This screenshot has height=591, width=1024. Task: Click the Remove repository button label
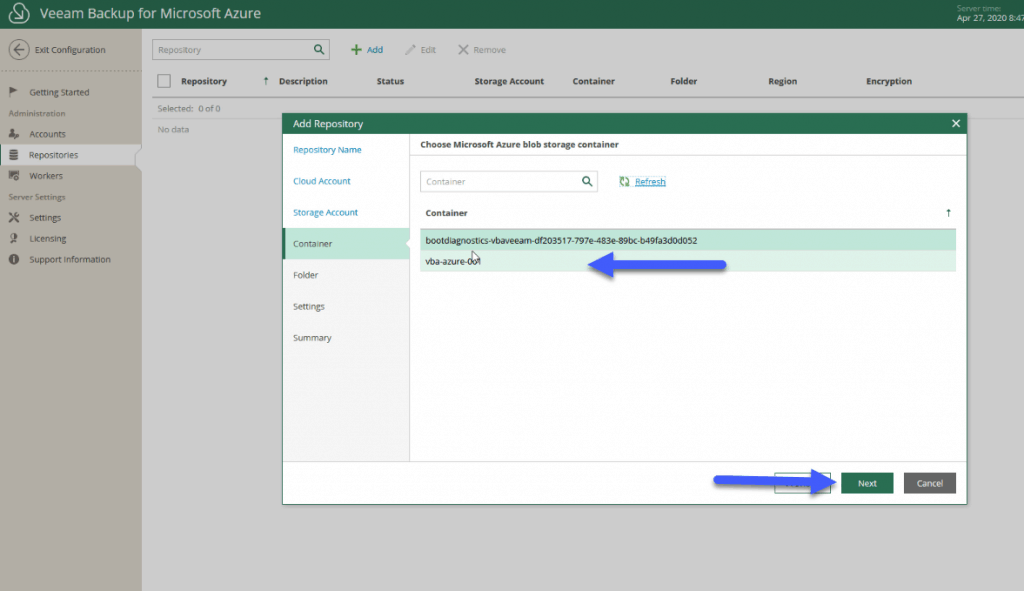[x=490, y=50]
